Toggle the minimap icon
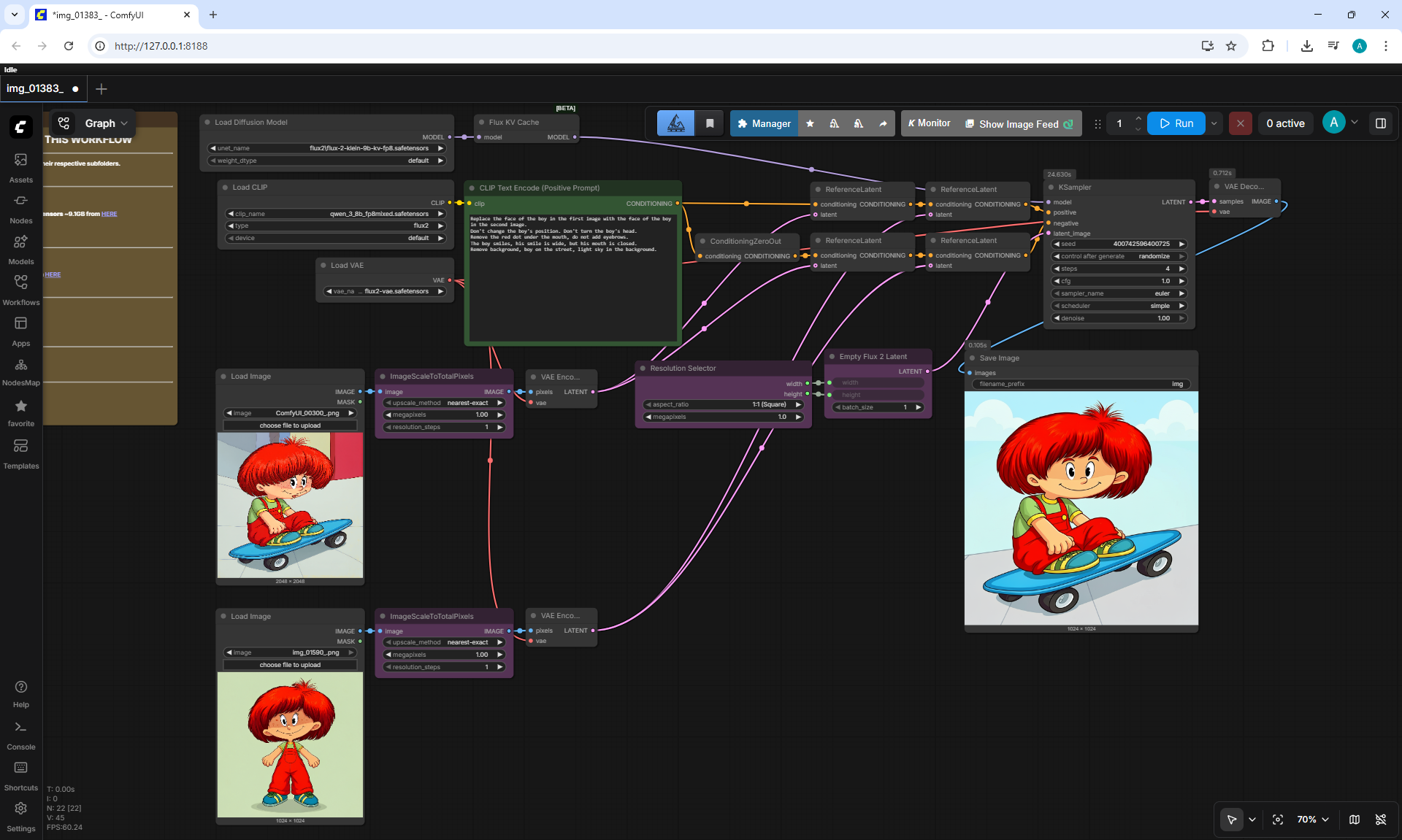1402x840 pixels. coord(1355,820)
